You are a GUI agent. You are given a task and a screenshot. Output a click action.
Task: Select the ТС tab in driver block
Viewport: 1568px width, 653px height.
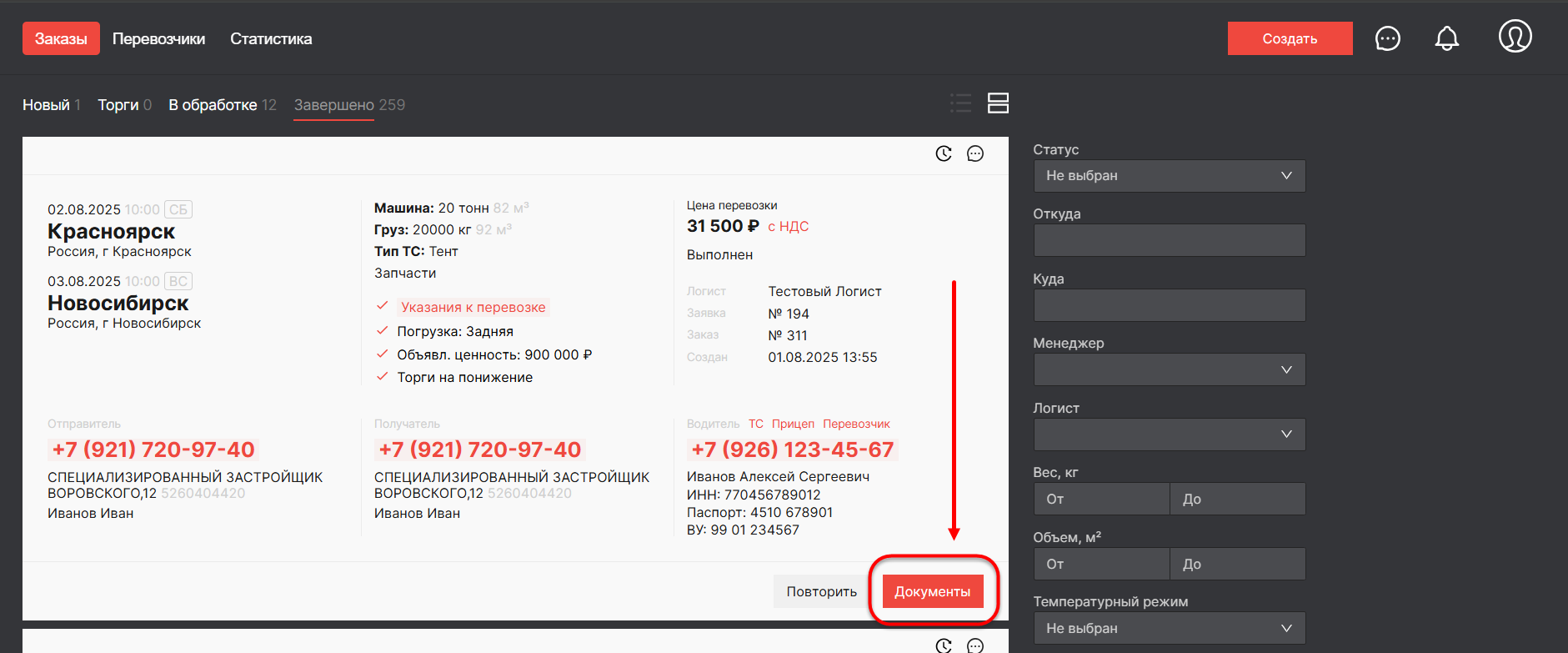tap(755, 424)
